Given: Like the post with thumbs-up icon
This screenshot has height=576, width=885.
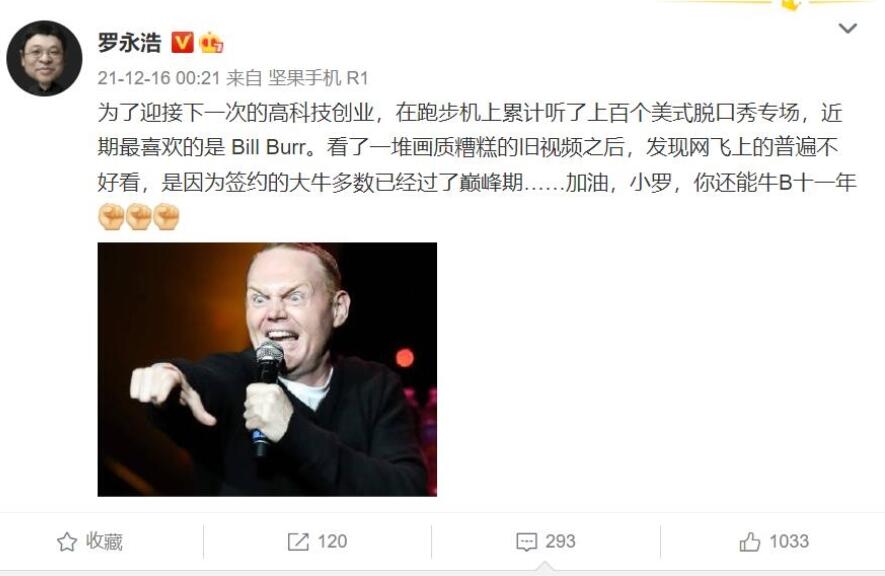Looking at the screenshot, I should click(750, 542).
